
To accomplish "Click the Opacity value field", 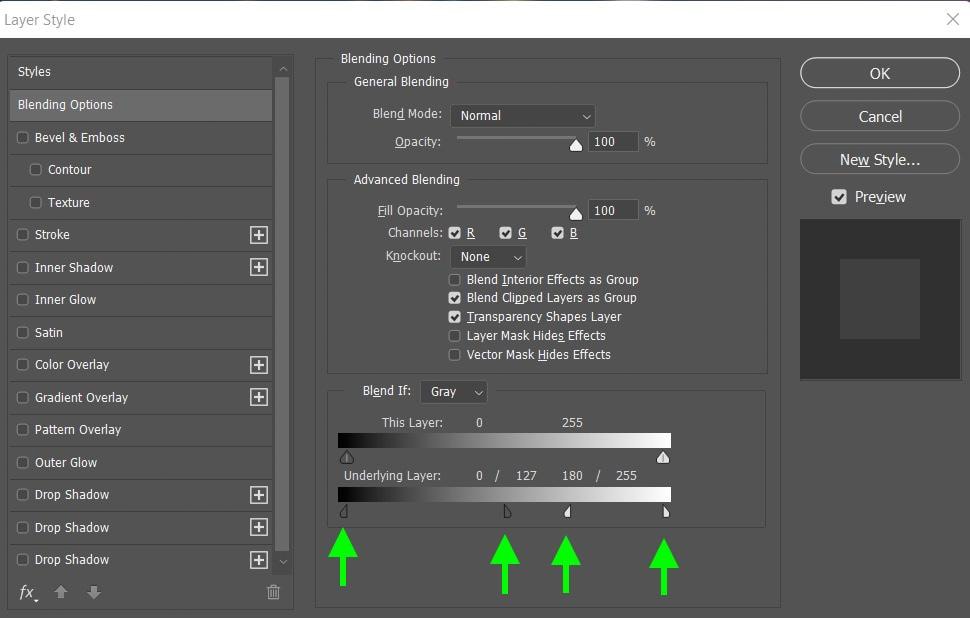I will (612, 142).
